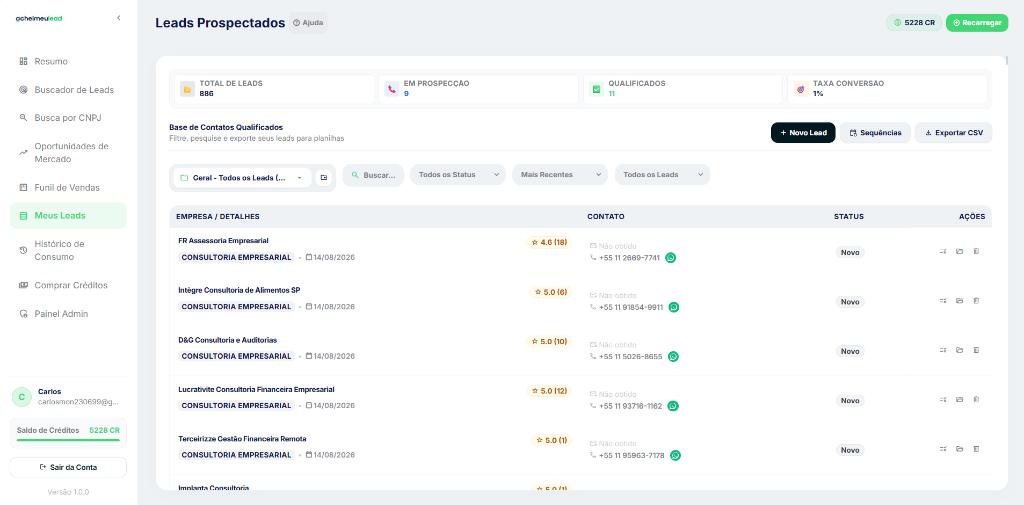Open the Todos os Status filter dropdown

tap(458, 175)
